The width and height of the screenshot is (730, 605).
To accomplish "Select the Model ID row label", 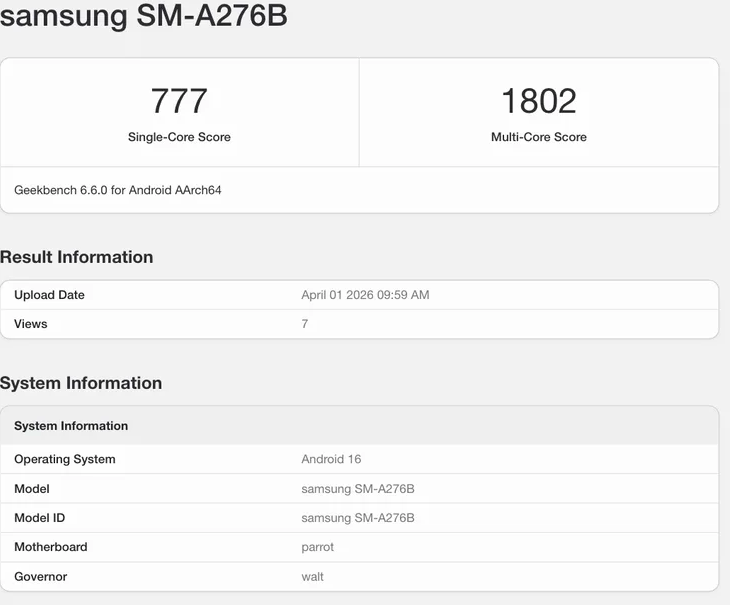I will pos(39,518).
